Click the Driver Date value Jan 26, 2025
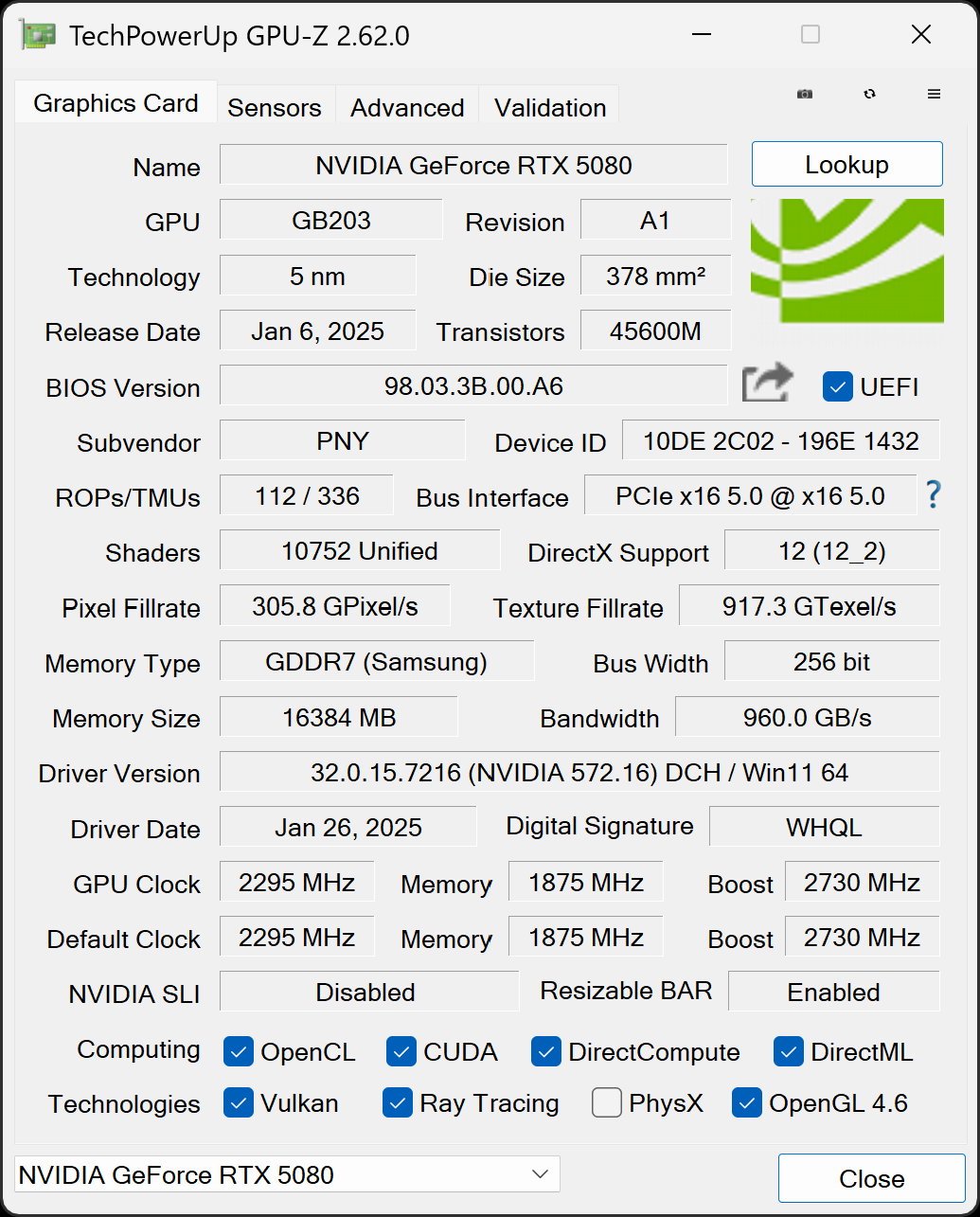980x1217 pixels. 348,827
